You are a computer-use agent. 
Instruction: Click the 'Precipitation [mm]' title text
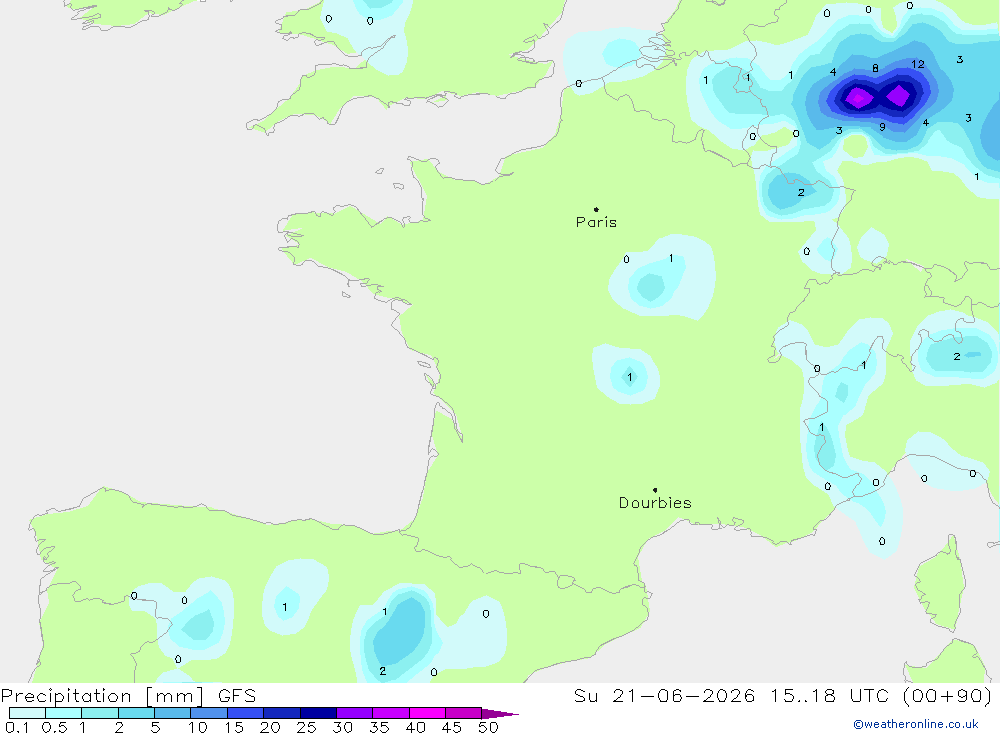[x=102, y=696]
